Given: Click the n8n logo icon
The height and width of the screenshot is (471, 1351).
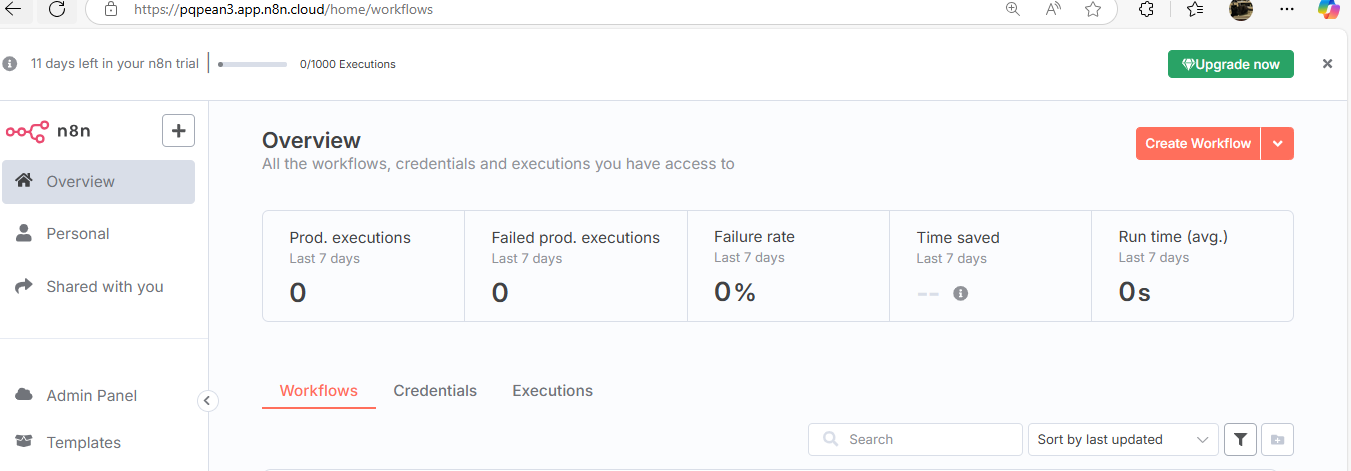Looking at the screenshot, I should (x=27, y=131).
